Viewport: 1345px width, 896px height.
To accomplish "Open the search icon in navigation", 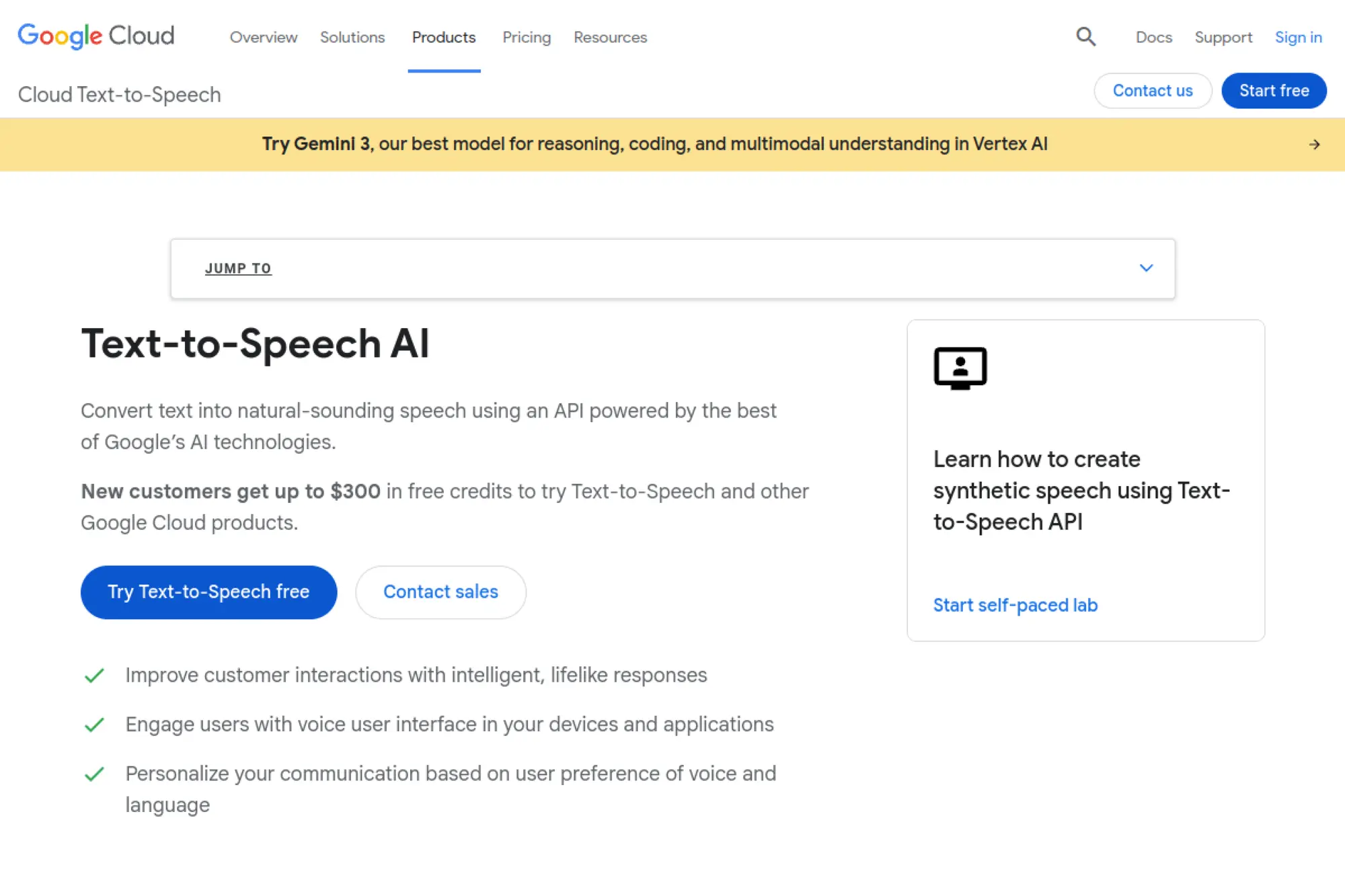I will [x=1085, y=37].
